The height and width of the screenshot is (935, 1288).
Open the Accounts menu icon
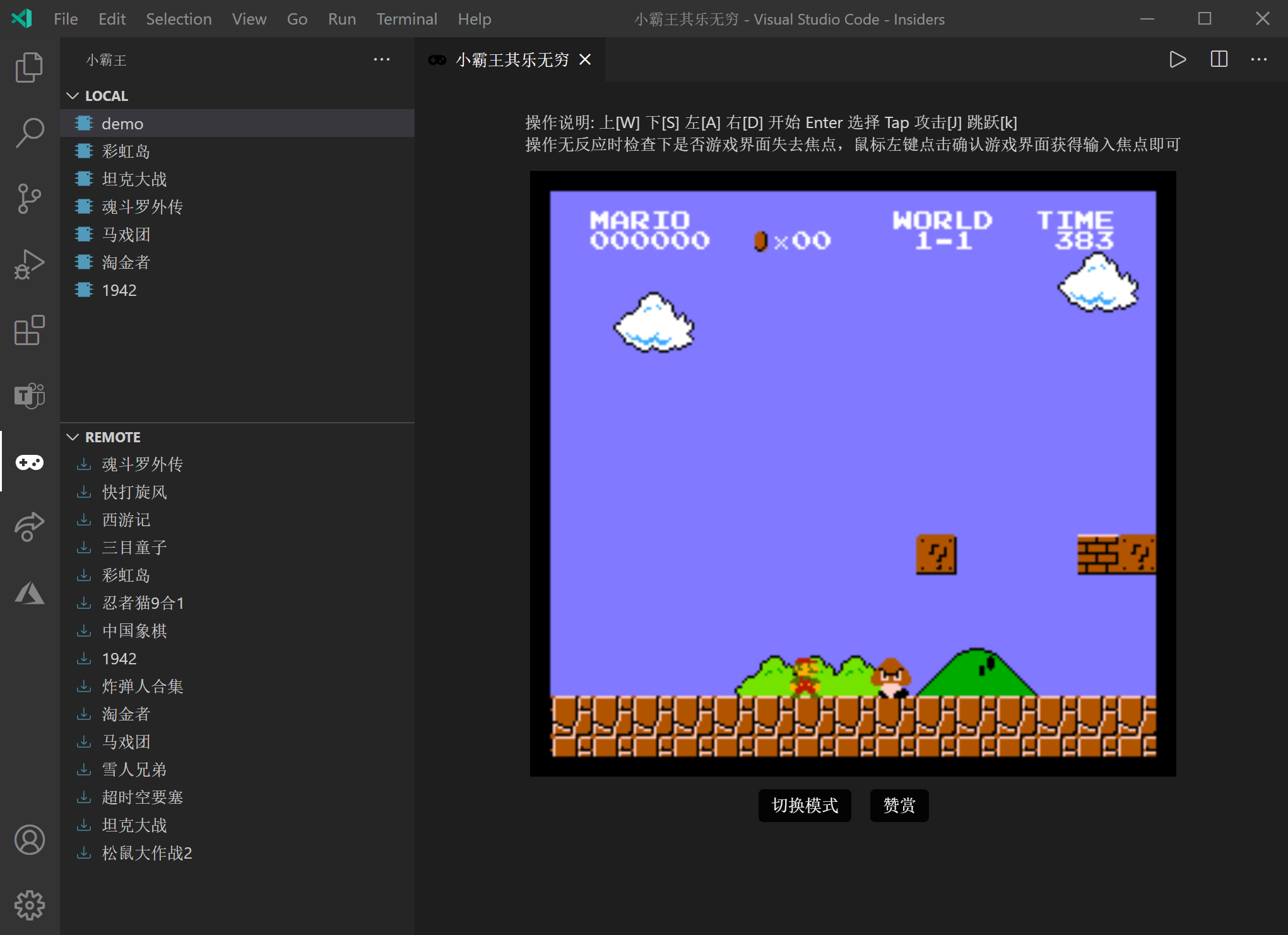coord(29,840)
